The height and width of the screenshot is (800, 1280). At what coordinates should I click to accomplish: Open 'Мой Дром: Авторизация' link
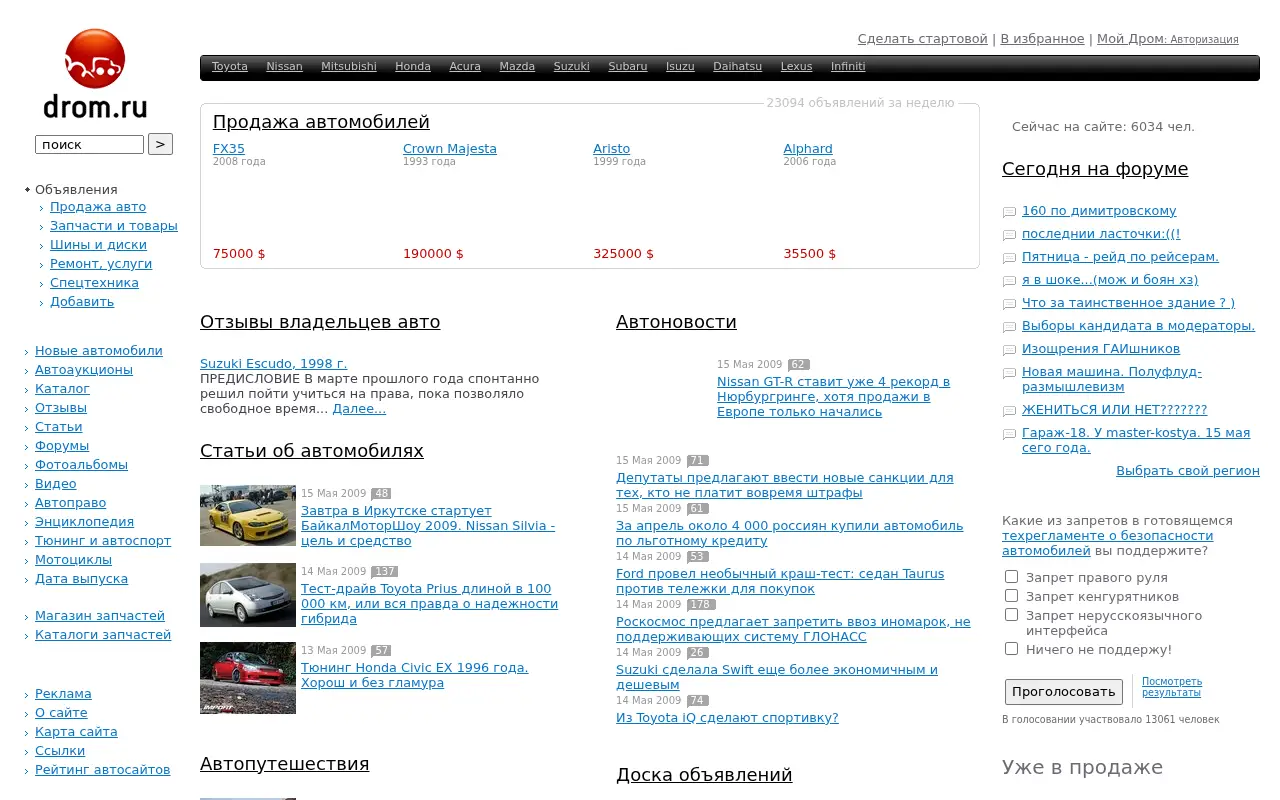coord(1167,39)
